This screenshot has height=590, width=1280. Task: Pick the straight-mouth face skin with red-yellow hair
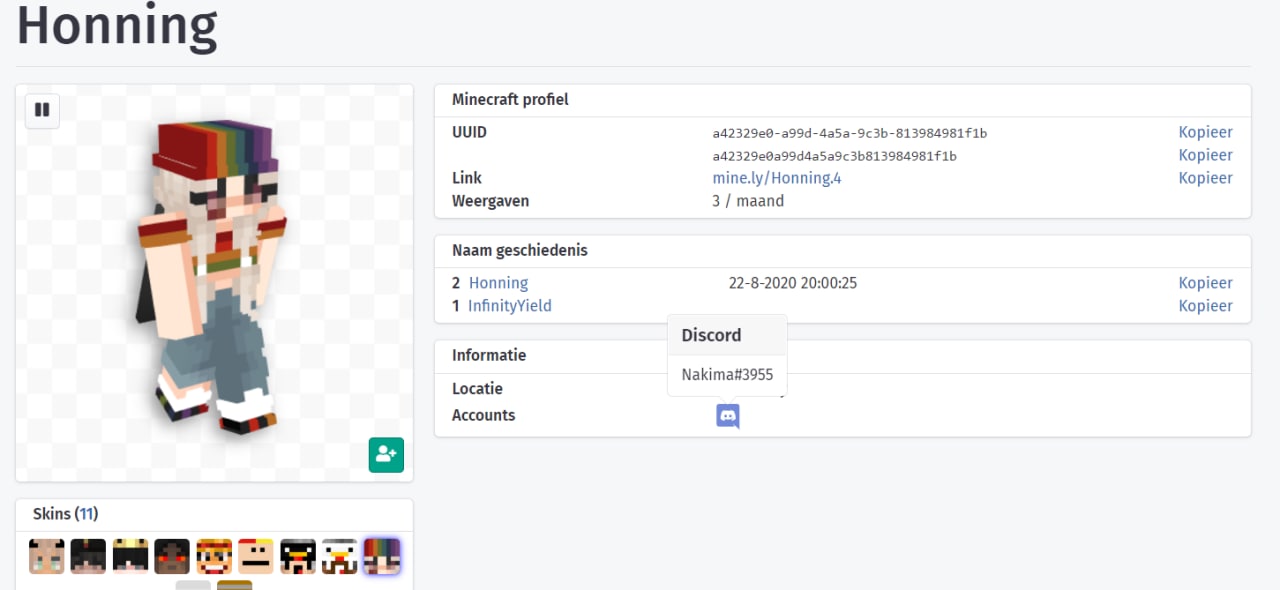click(256, 556)
